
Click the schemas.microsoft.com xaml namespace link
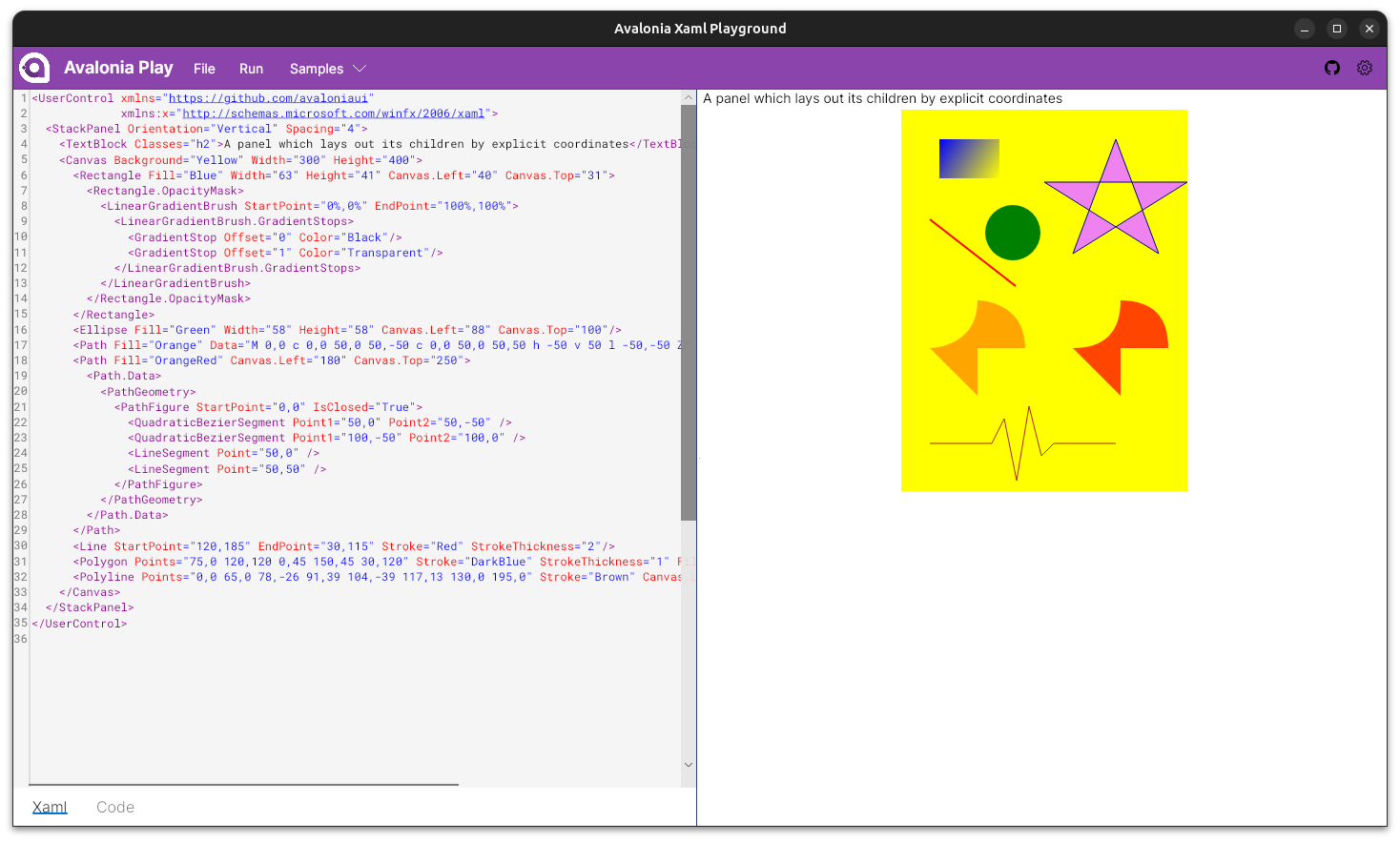[334, 113]
